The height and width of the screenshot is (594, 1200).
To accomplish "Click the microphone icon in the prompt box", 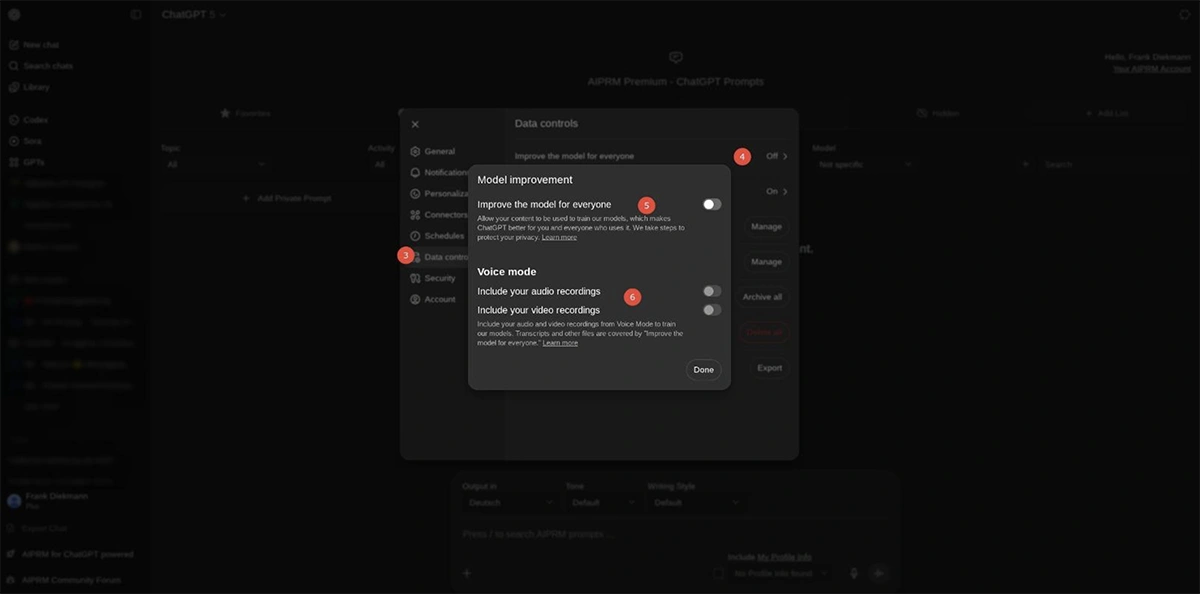I will tap(854, 573).
